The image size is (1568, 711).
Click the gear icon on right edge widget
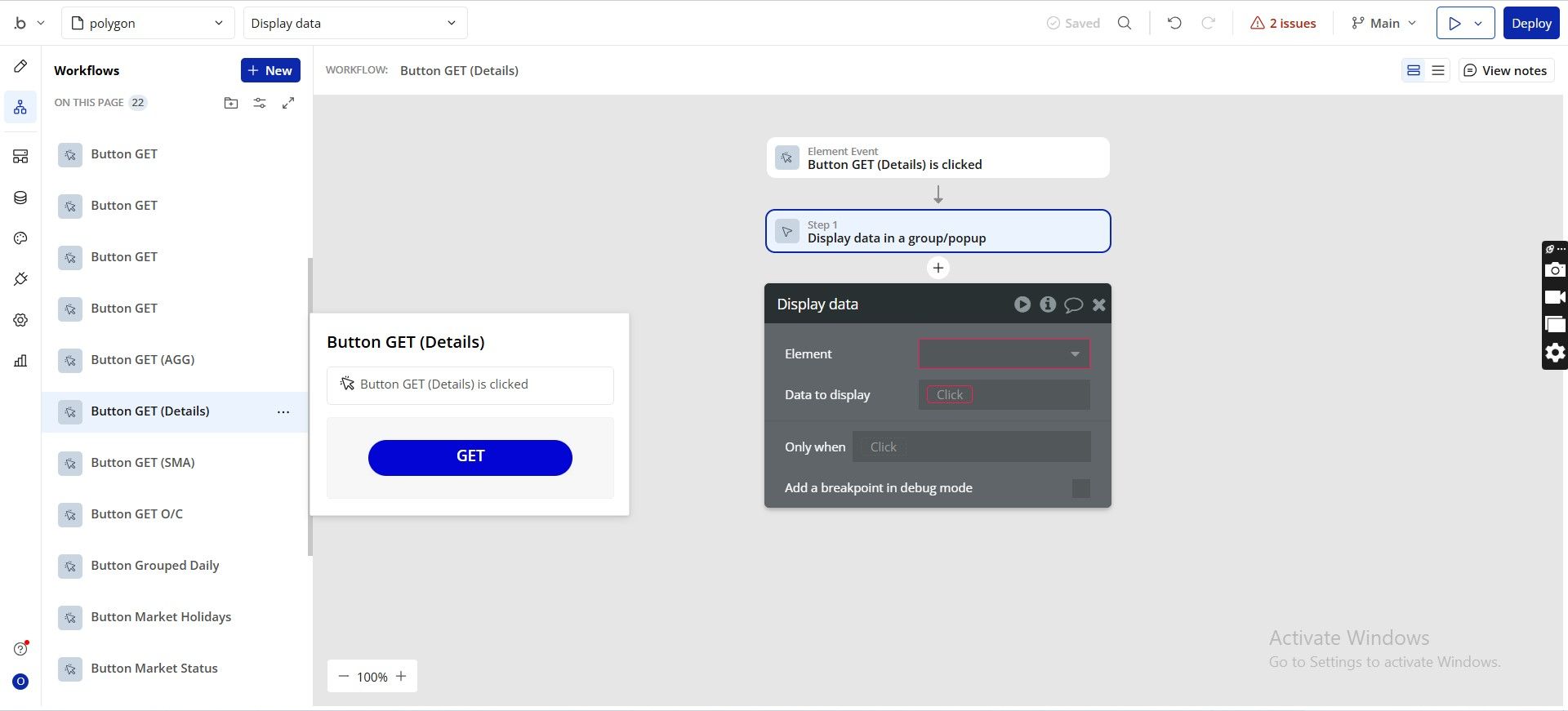1556,353
